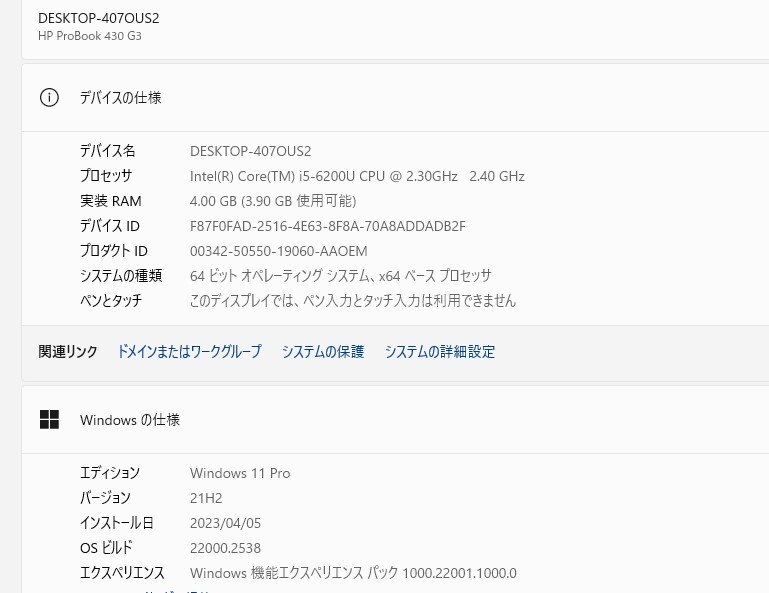Image resolution: width=769 pixels, height=593 pixels.
Task: Click the 関連リンク label
Action: (68, 352)
